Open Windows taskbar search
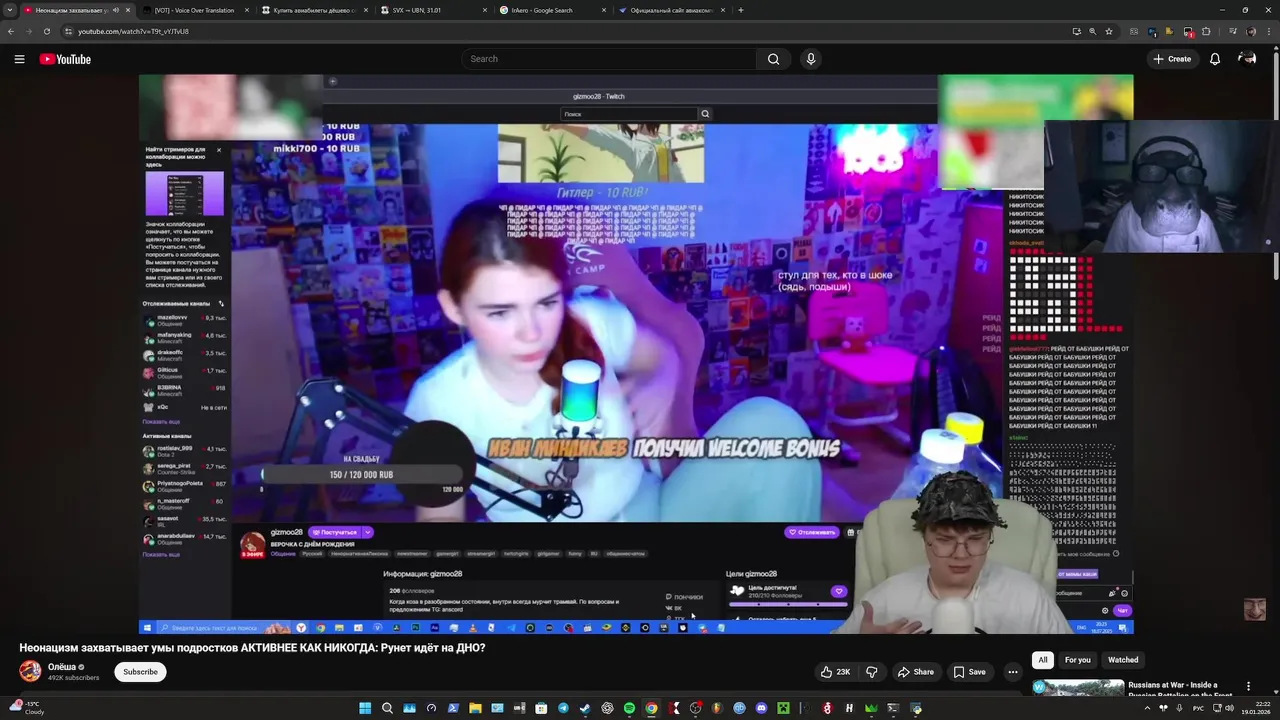This screenshot has width=1280, height=720. click(387, 708)
